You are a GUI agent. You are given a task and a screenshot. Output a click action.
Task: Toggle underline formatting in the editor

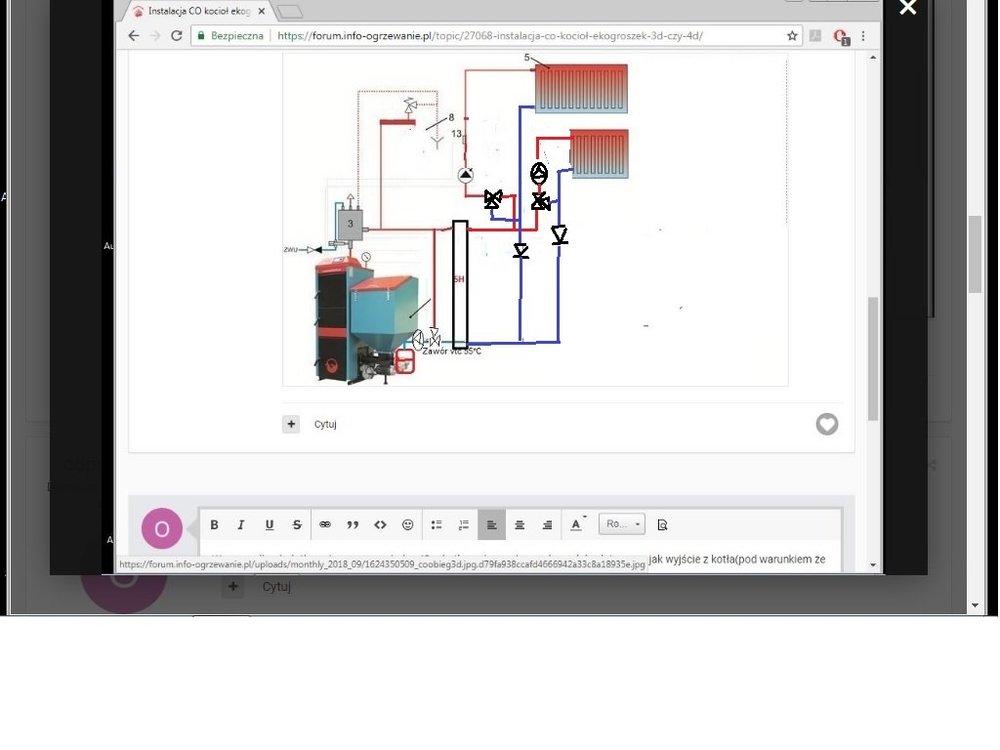(x=269, y=525)
